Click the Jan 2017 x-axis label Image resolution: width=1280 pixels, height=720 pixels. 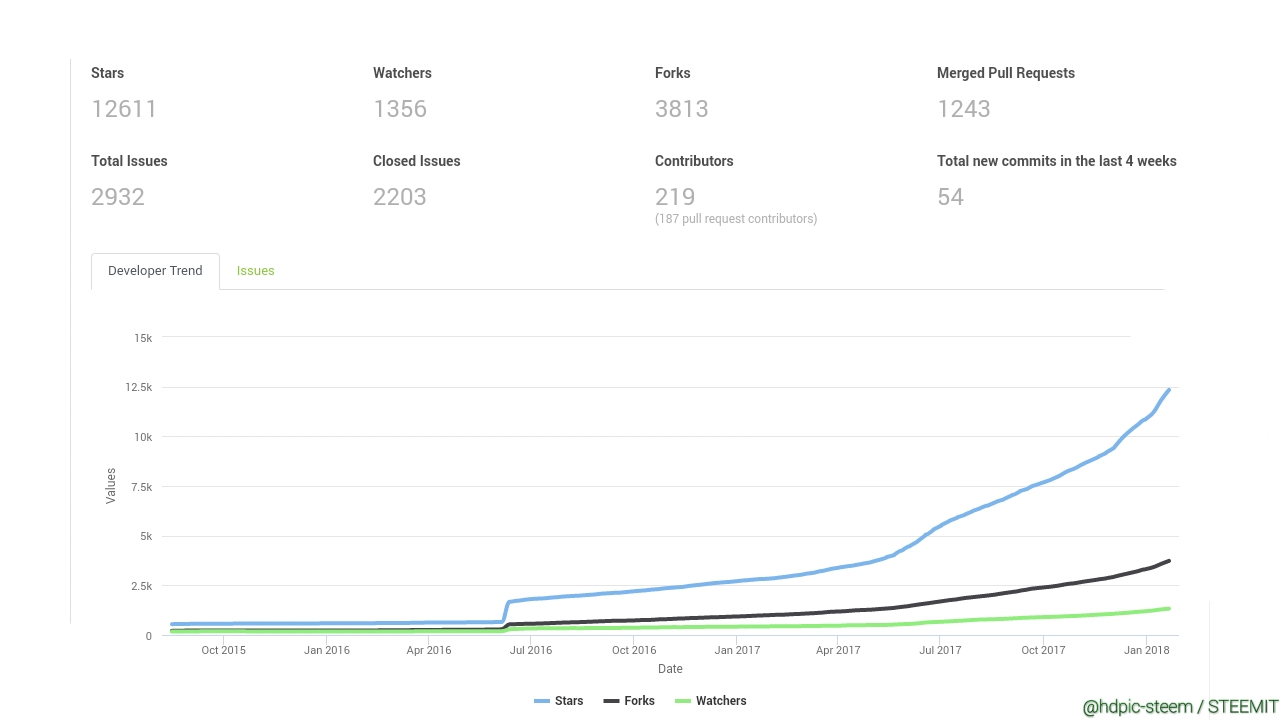click(x=737, y=650)
